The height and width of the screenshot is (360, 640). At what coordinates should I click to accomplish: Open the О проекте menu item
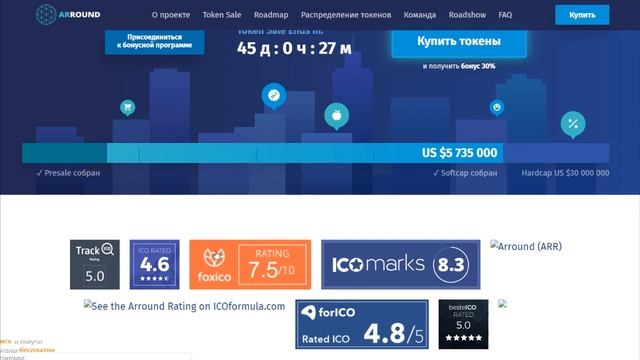[171, 15]
